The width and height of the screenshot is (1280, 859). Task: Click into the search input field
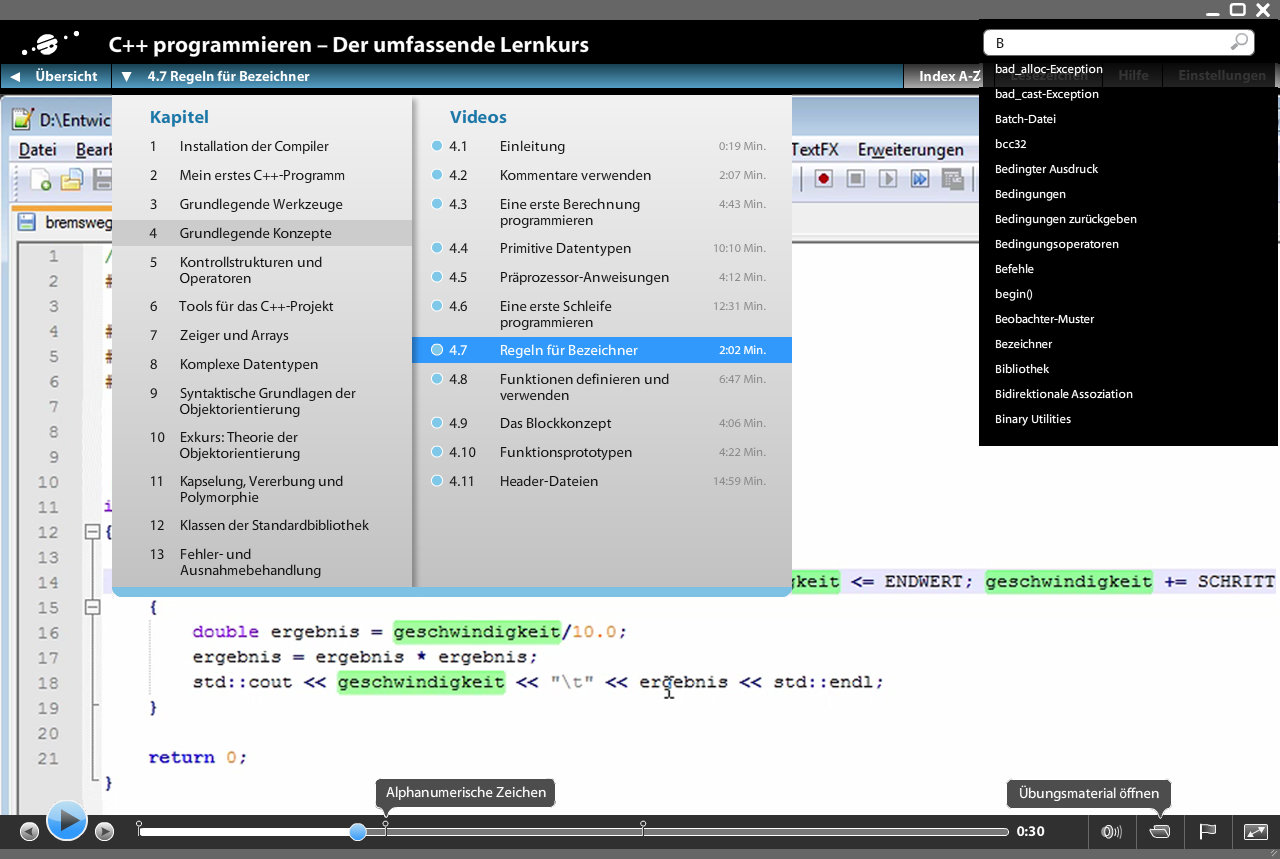pyautogui.click(x=1105, y=43)
